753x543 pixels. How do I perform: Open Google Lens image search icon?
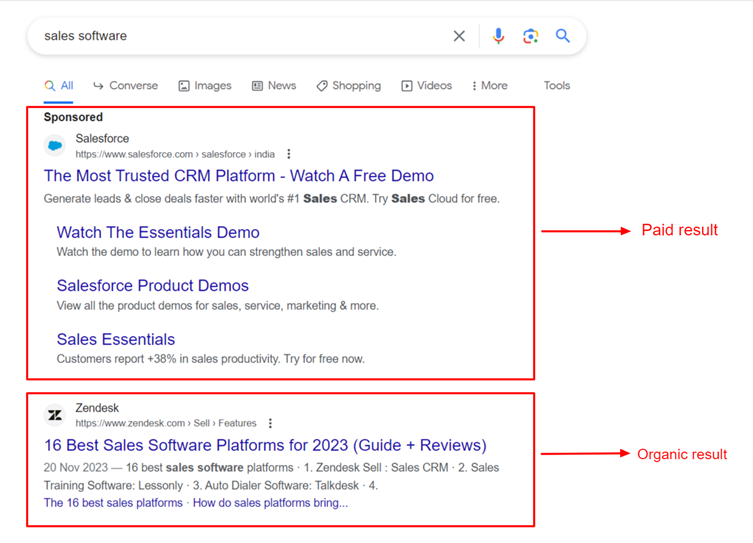point(531,36)
